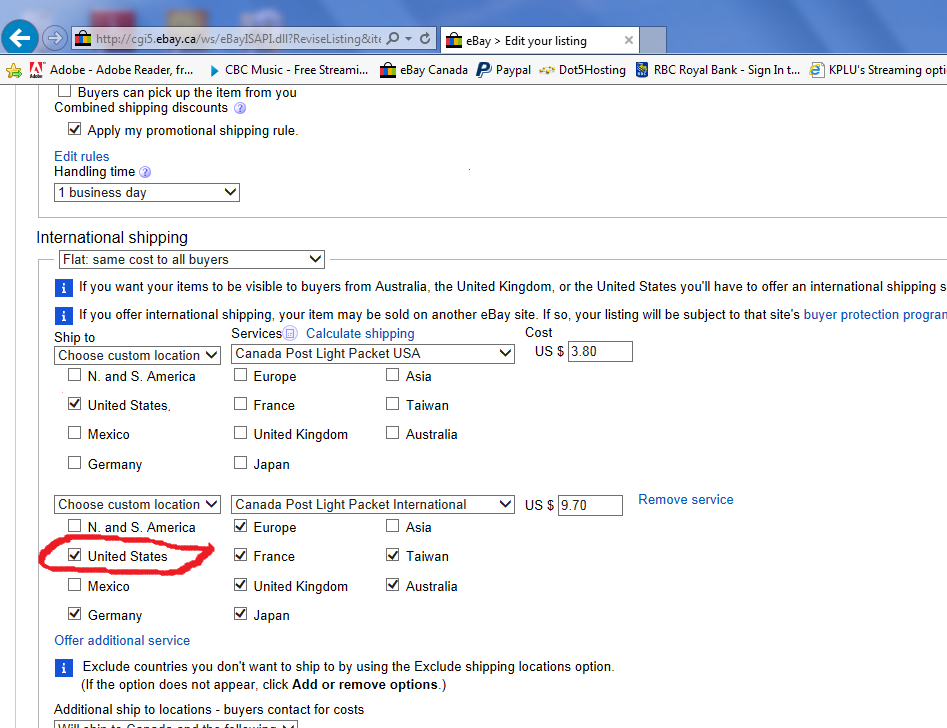Open the Paypal favorites bookmark
This screenshot has height=728, width=947.
coord(504,70)
